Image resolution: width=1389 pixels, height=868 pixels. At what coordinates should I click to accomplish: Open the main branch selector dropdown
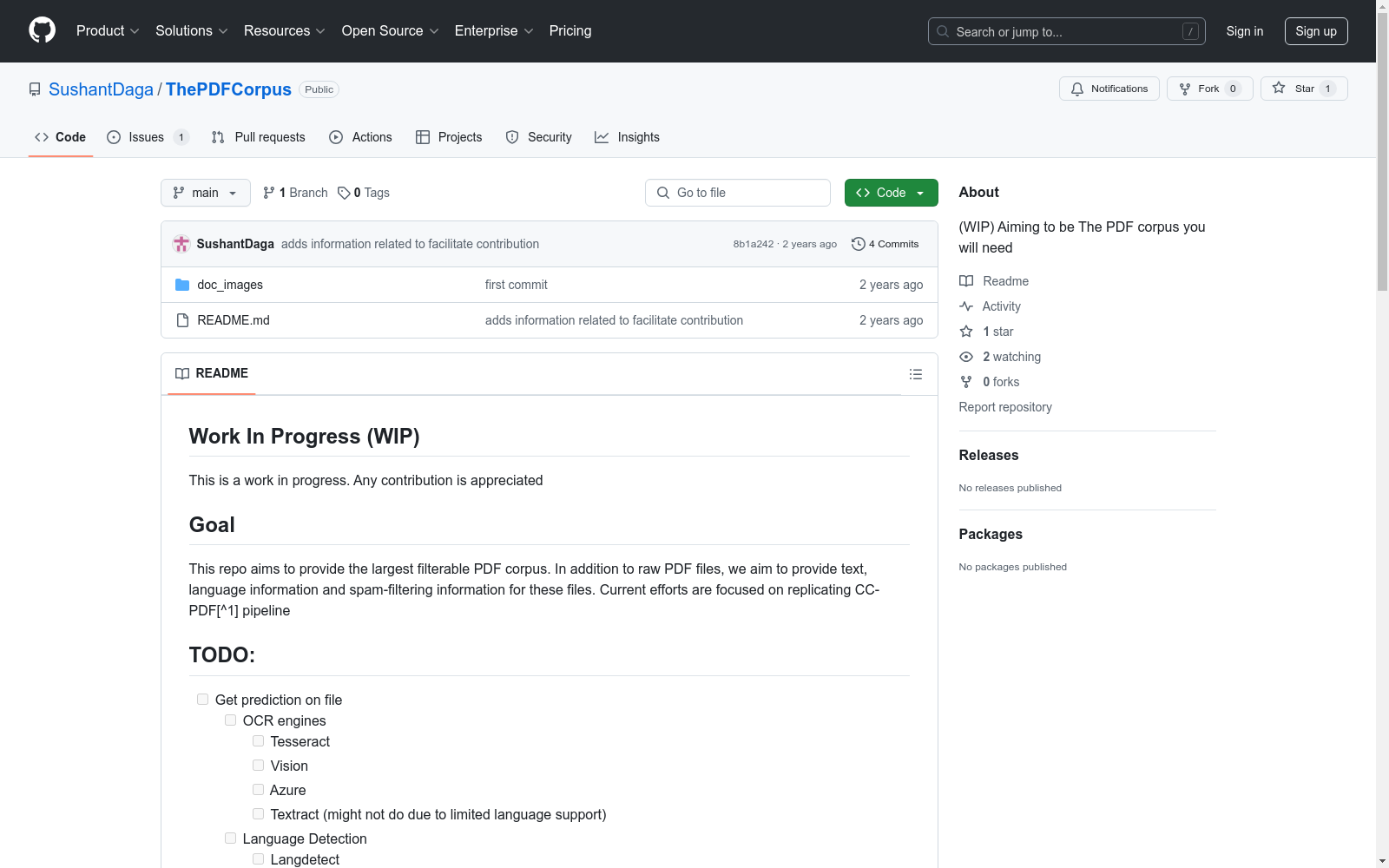(206, 193)
